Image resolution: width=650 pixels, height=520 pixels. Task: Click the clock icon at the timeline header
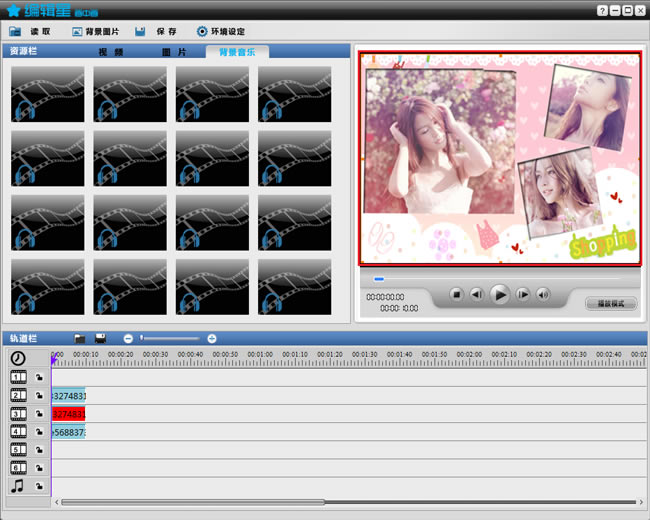click(x=18, y=358)
